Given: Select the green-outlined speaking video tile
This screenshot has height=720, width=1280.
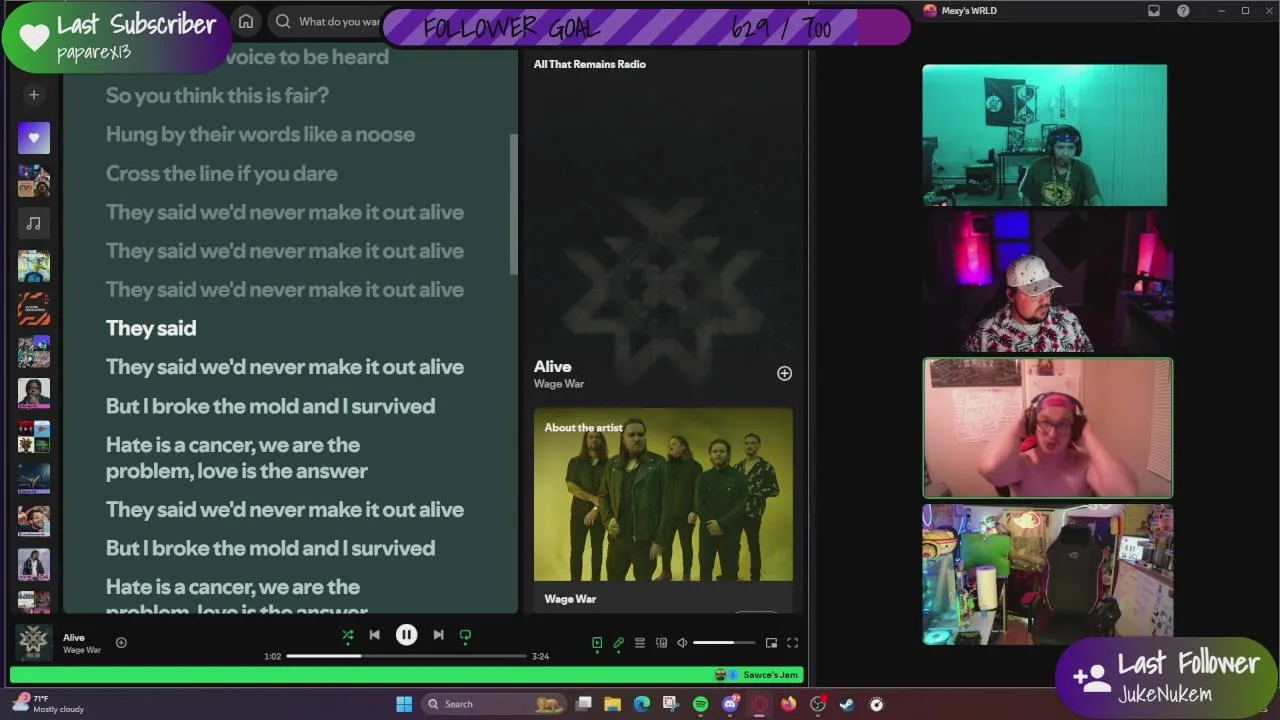Looking at the screenshot, I should (1048, 428).
